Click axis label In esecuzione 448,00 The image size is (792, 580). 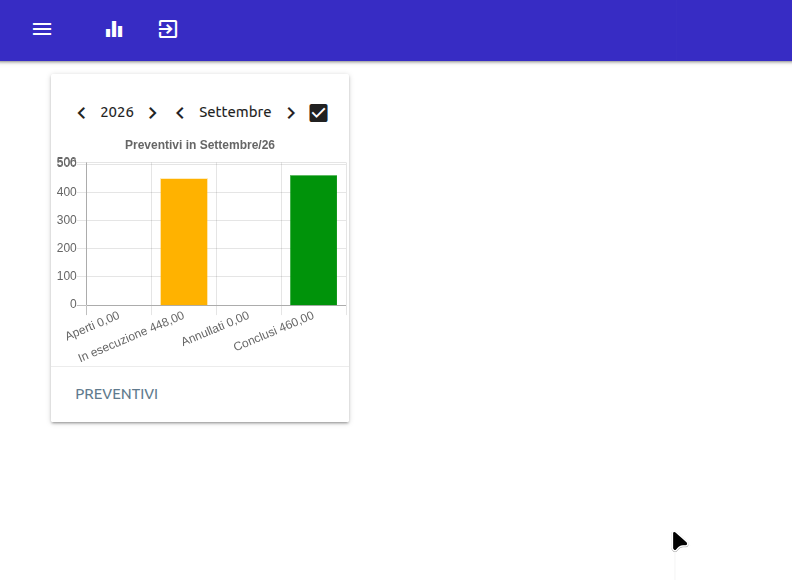pos(131,337)
